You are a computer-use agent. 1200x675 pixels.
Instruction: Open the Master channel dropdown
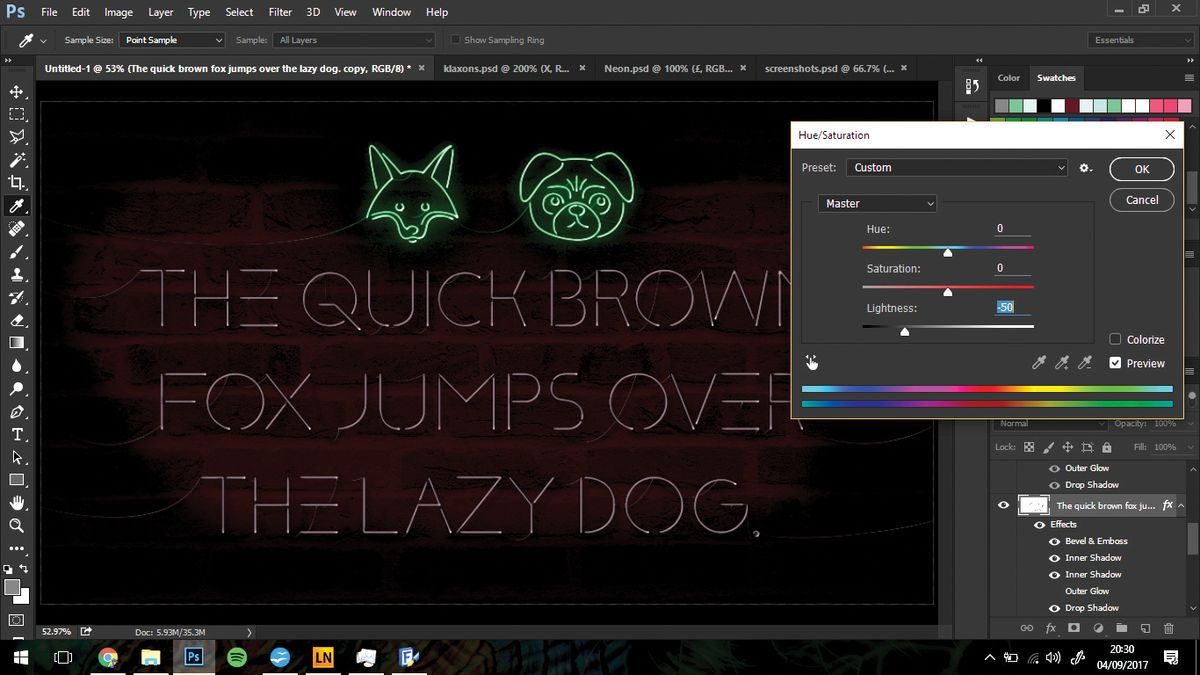(x=877, y=203)
